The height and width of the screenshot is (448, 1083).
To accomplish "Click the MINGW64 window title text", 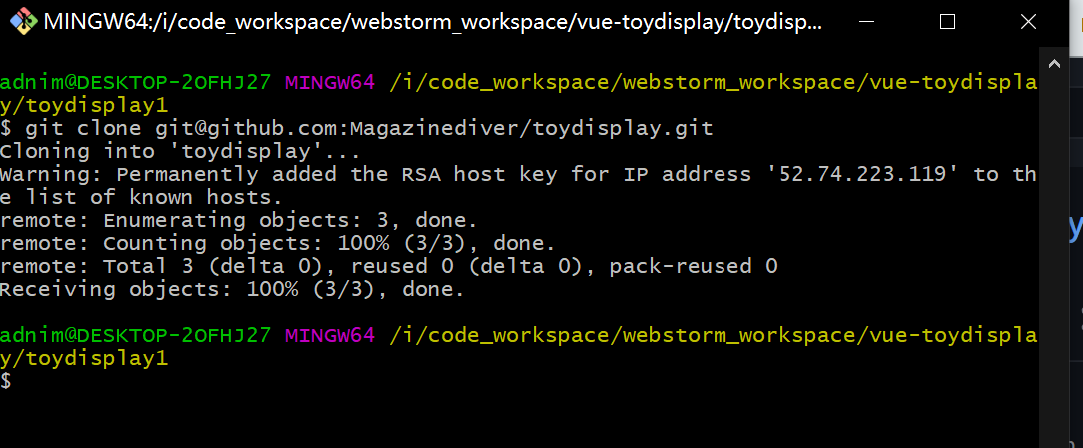I will tap(433, 22).
